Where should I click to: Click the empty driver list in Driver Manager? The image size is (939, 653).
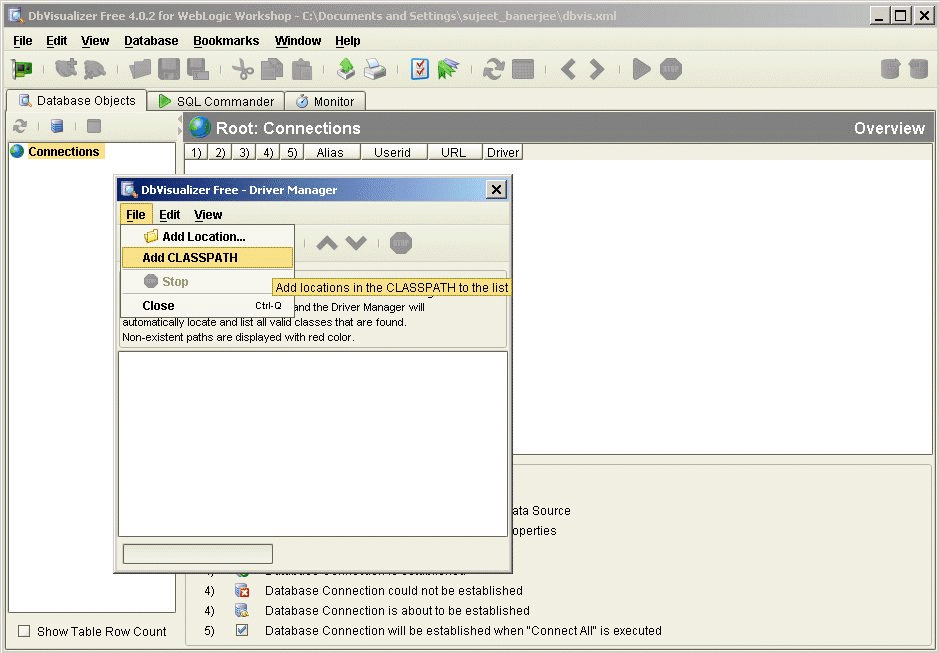pyautogui.click(x=313, y=444)
